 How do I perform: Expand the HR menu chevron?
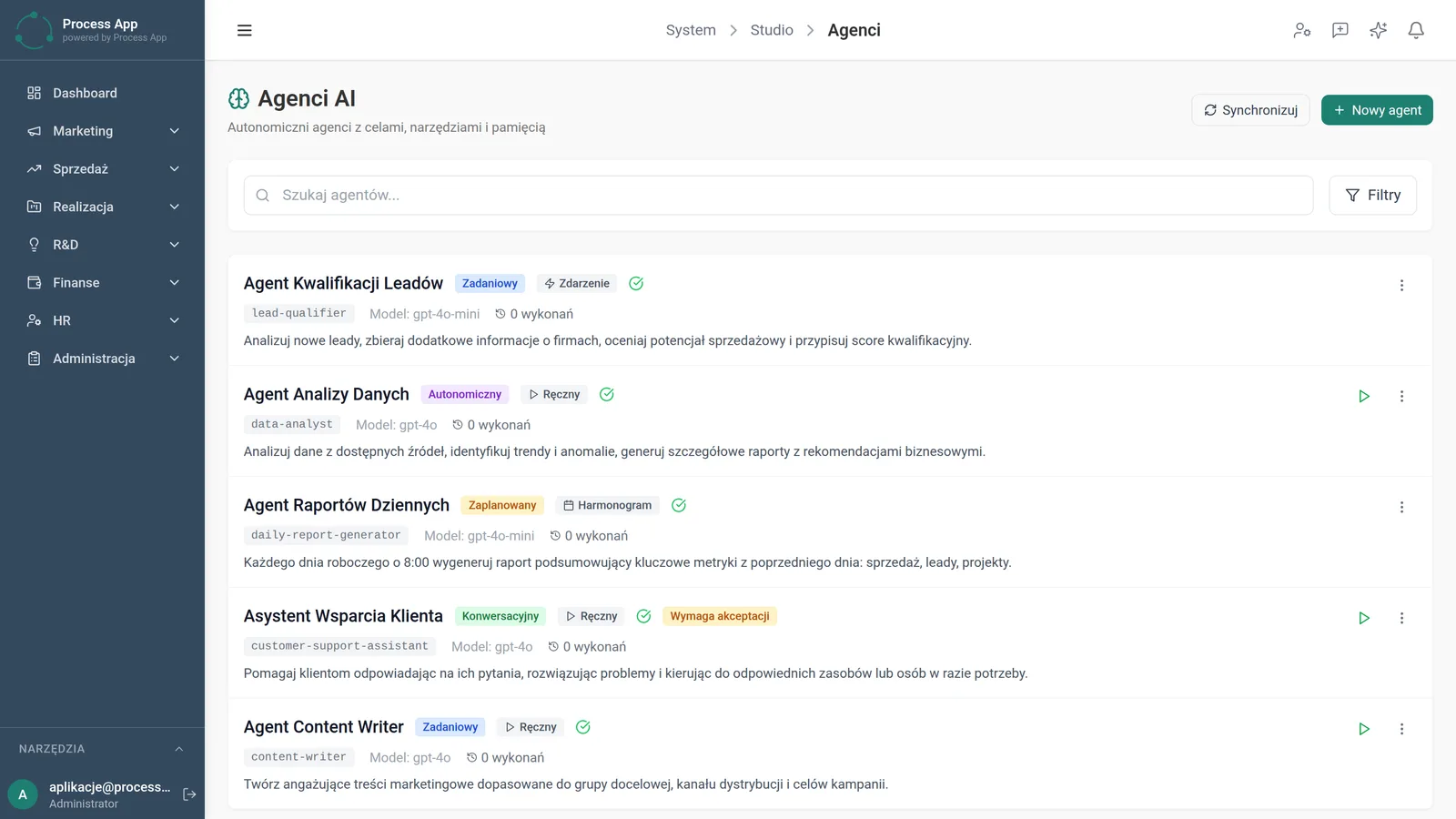coord(175,320)
